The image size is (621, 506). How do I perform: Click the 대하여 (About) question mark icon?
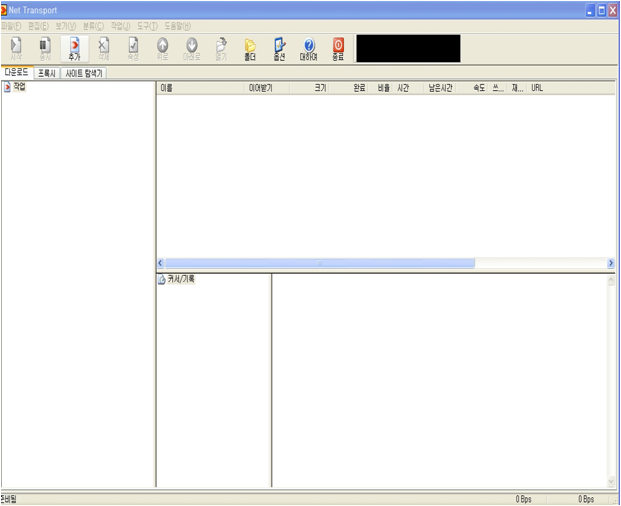(x=309, y=49)
